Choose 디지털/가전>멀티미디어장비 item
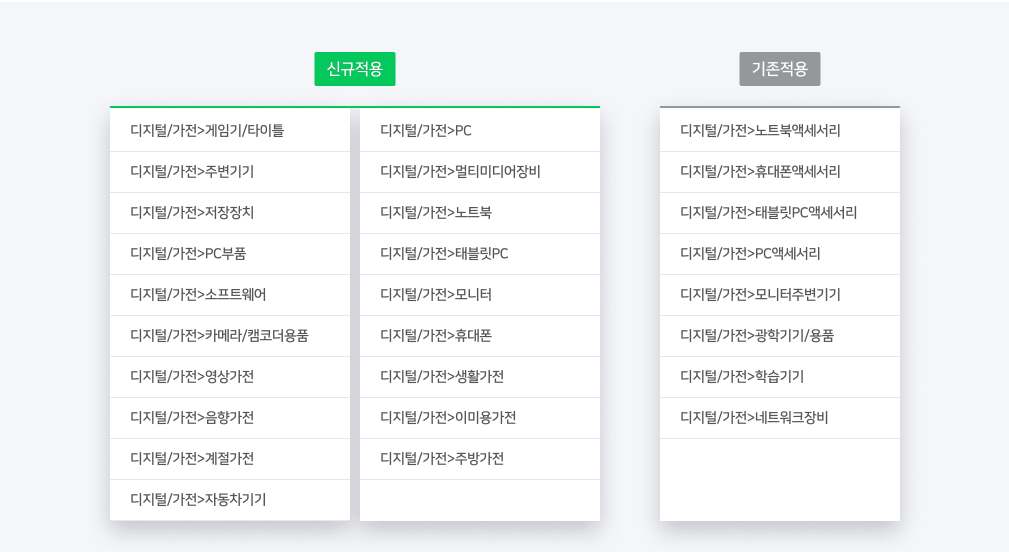 coord(460,172)
